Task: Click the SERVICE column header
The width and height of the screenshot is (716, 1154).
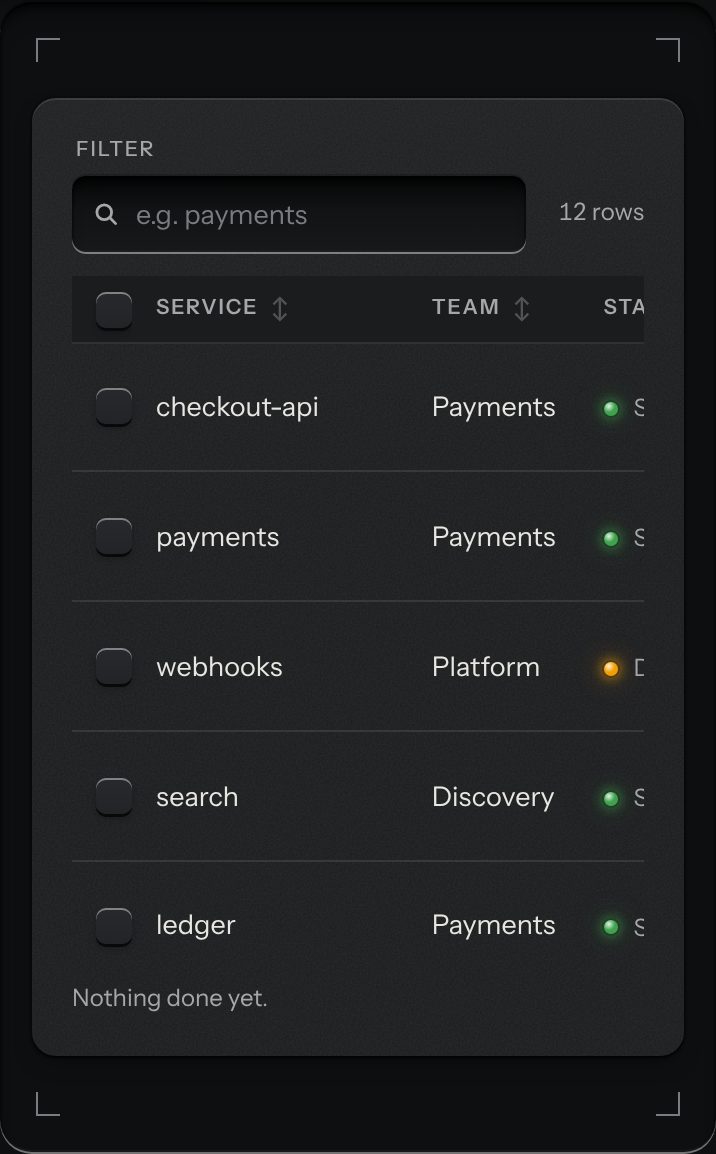Action: click(x=206, y=307)
